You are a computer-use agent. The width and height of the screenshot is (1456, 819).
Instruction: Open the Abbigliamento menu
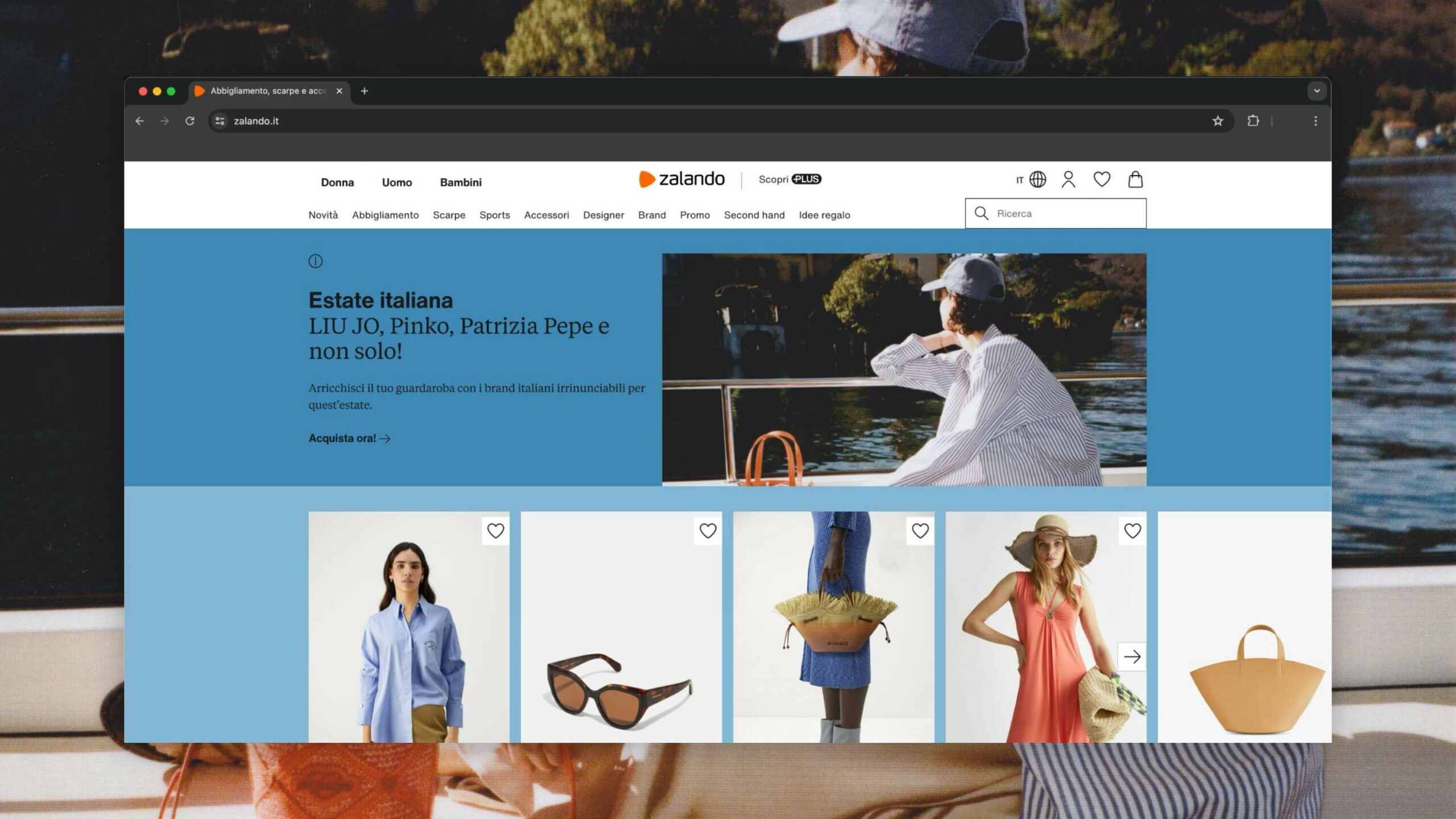coord(385,215)
